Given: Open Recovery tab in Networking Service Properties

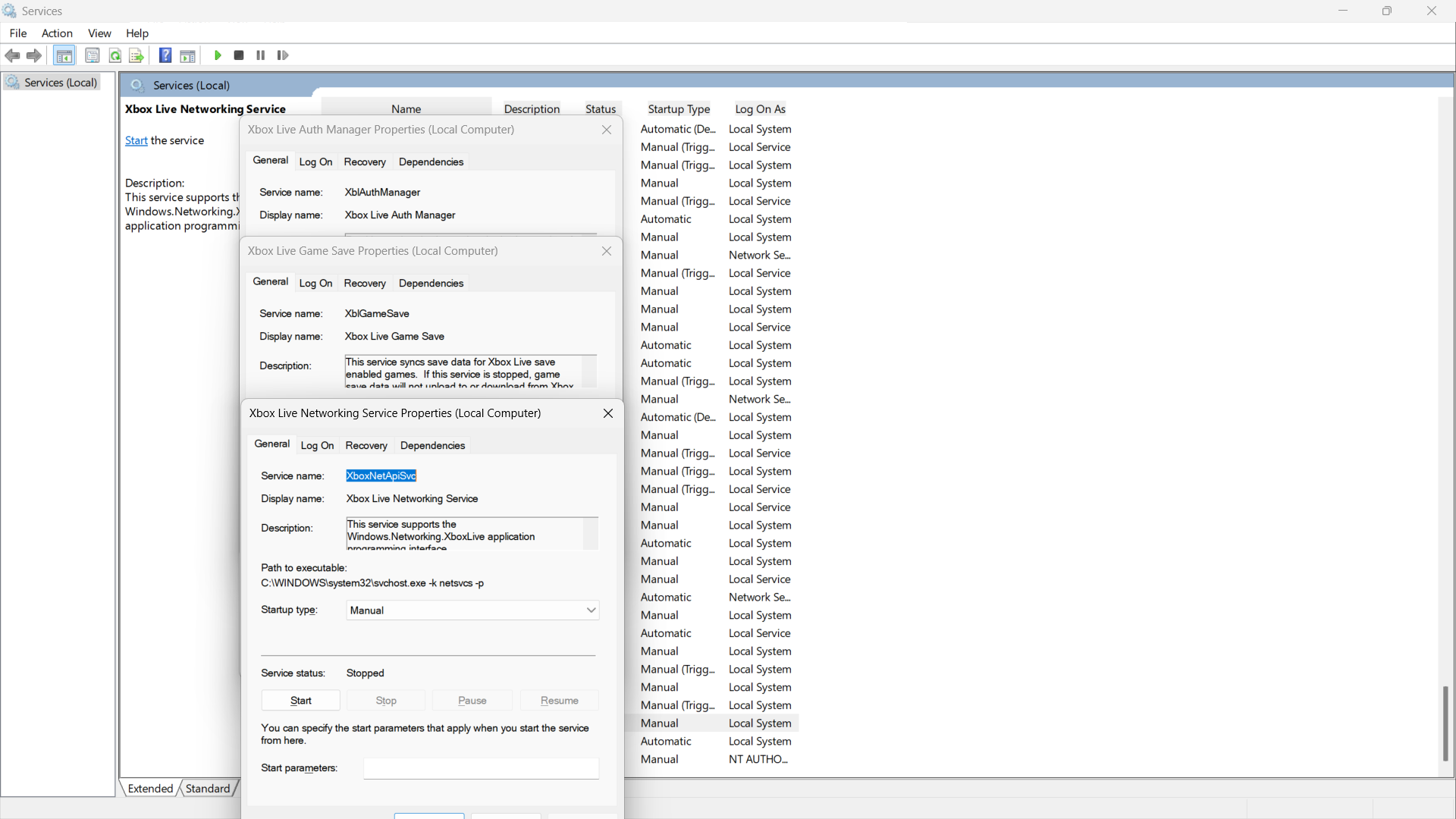Looking at the screenshot, I should point(366,446).
